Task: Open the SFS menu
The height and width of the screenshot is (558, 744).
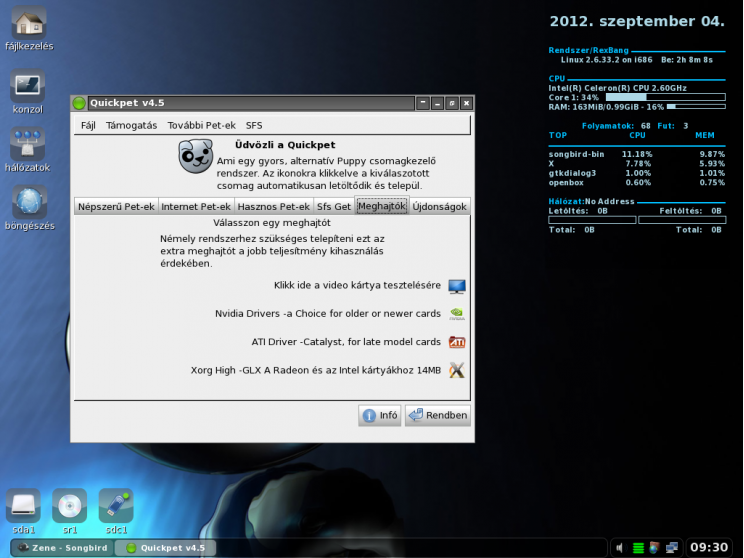Action: coord(254,125)
